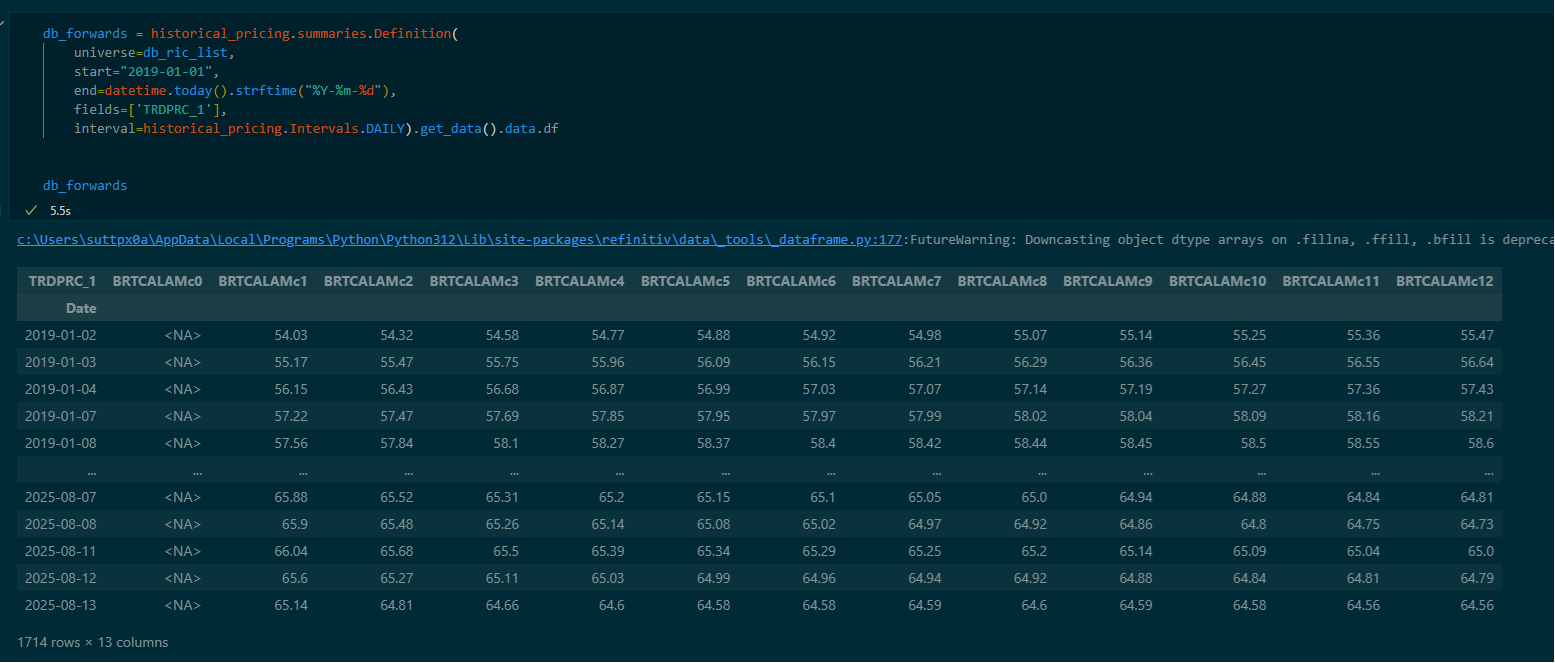Screen dimensions: 1555x663
Task: Click the BRTCALAMc9 column header
Action: 1108,282
